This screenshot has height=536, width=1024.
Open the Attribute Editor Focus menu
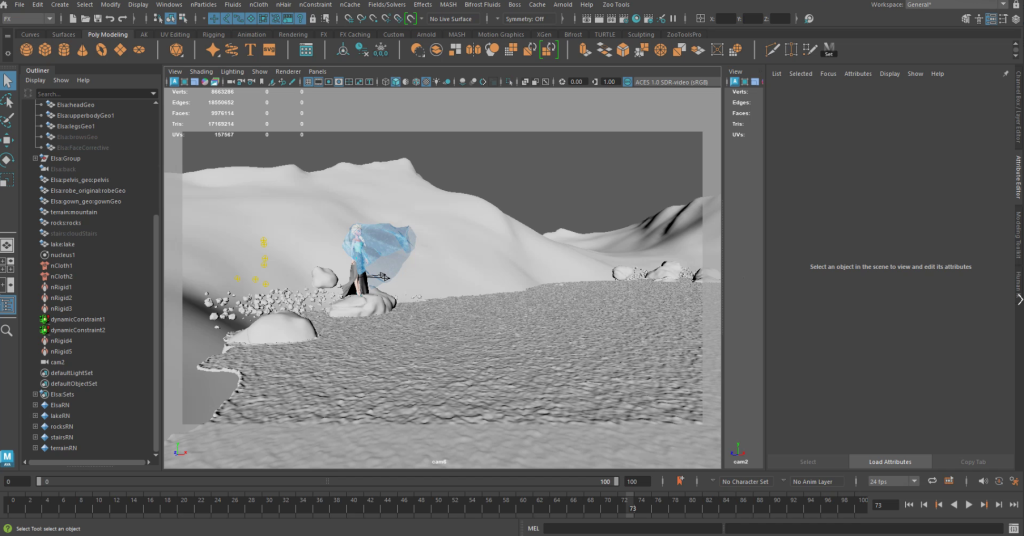point(828,74)
